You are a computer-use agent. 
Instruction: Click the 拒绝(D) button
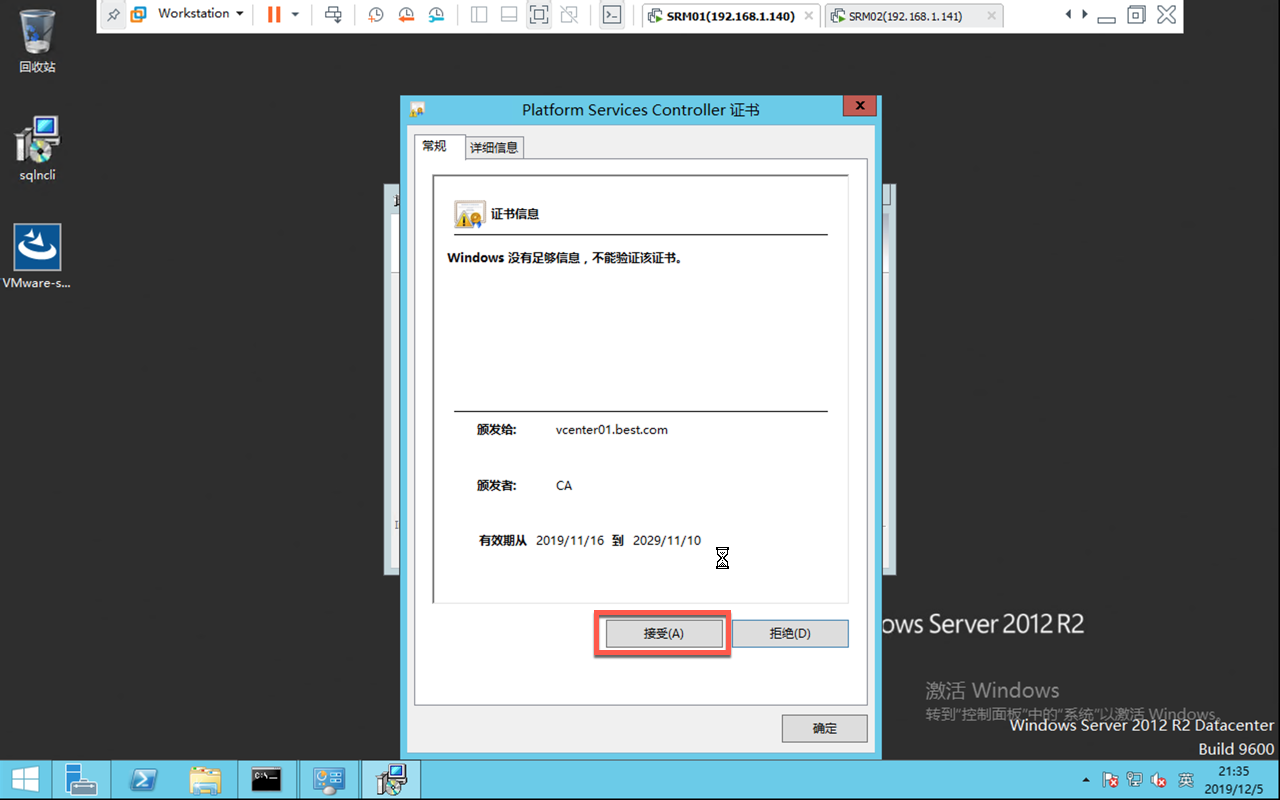(x=790, y=634)
